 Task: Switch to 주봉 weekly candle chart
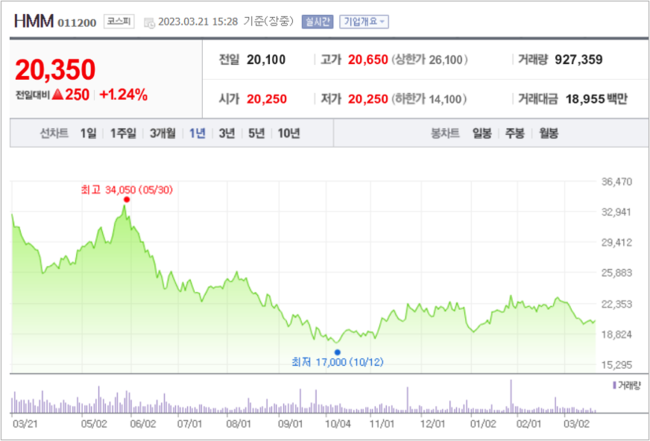(x=516, y=133)
